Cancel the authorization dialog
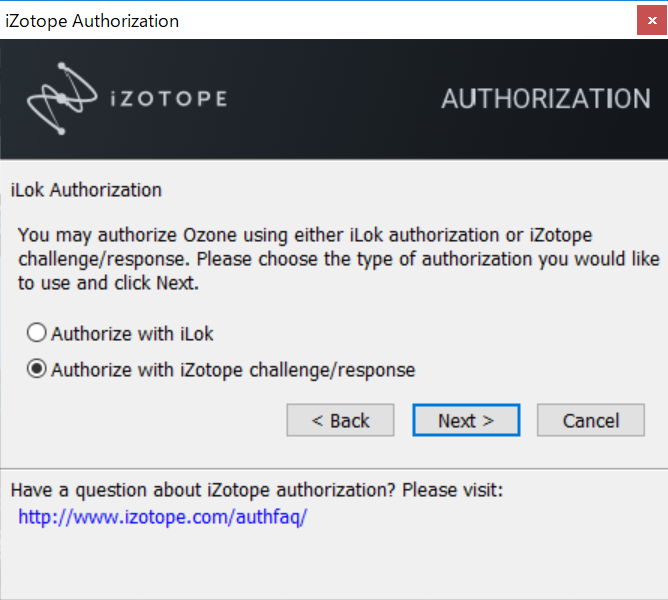 (x=590, y=420)
